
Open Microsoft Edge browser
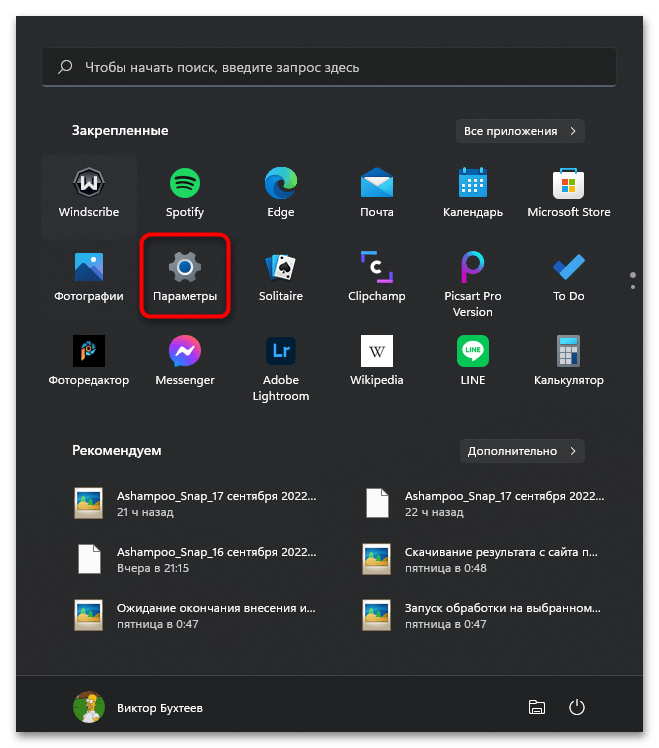[281, 194]
